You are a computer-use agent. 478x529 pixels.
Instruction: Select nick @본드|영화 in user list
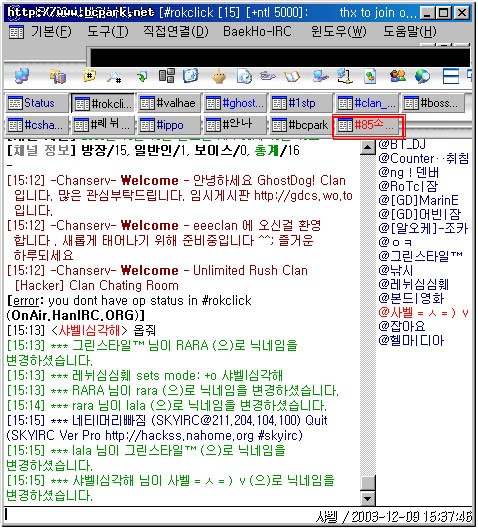(411, 298)
